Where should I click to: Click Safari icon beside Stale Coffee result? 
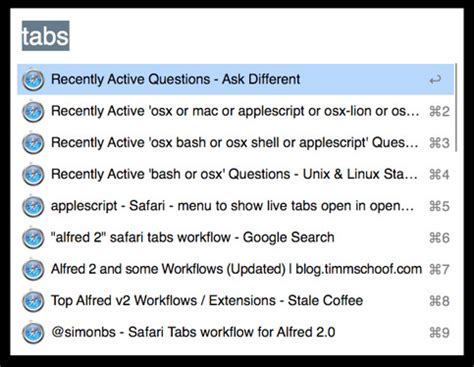point(33,301)
